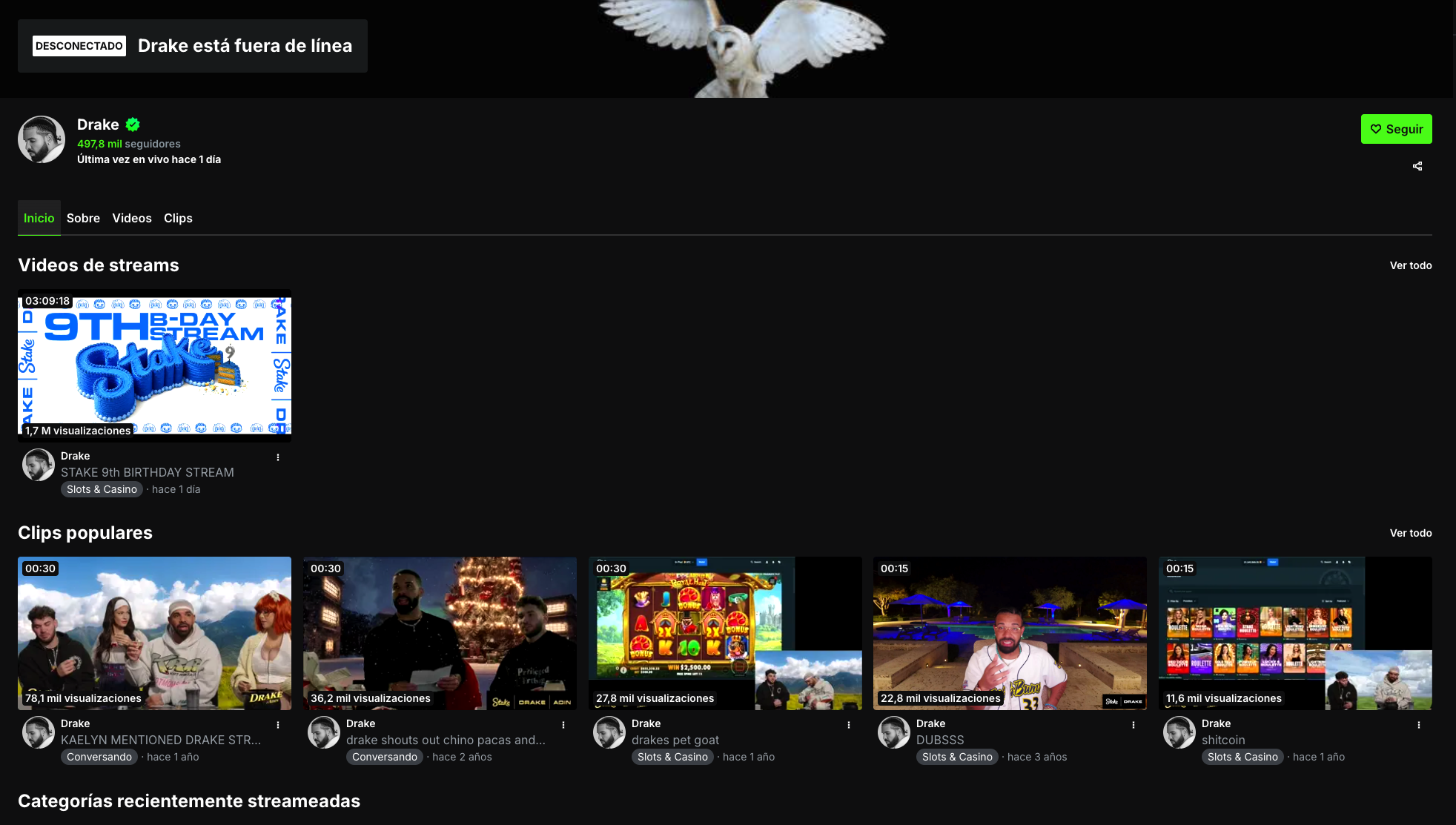Play the clip thumbnail with 36,2 mil visualizaciones
This screenshot has height=825, width=1456.
pos(440,633)
